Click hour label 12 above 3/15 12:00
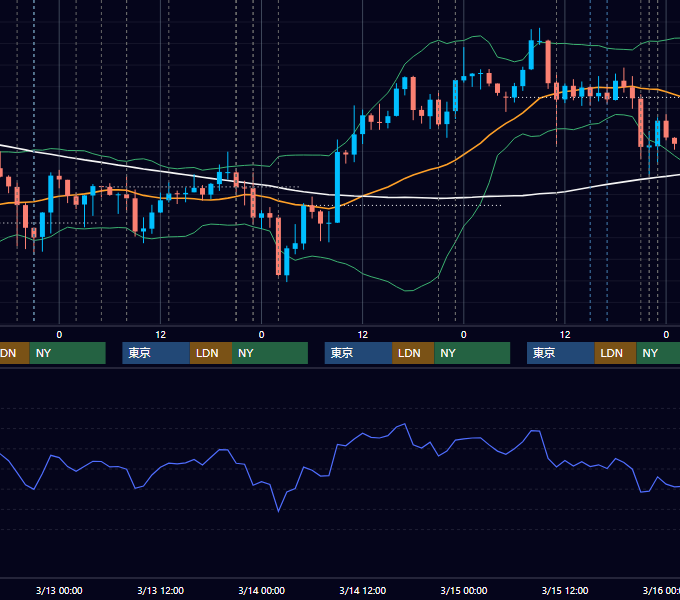Image resolution: width=680 pixels, height=600 pixels. point(565,335)
